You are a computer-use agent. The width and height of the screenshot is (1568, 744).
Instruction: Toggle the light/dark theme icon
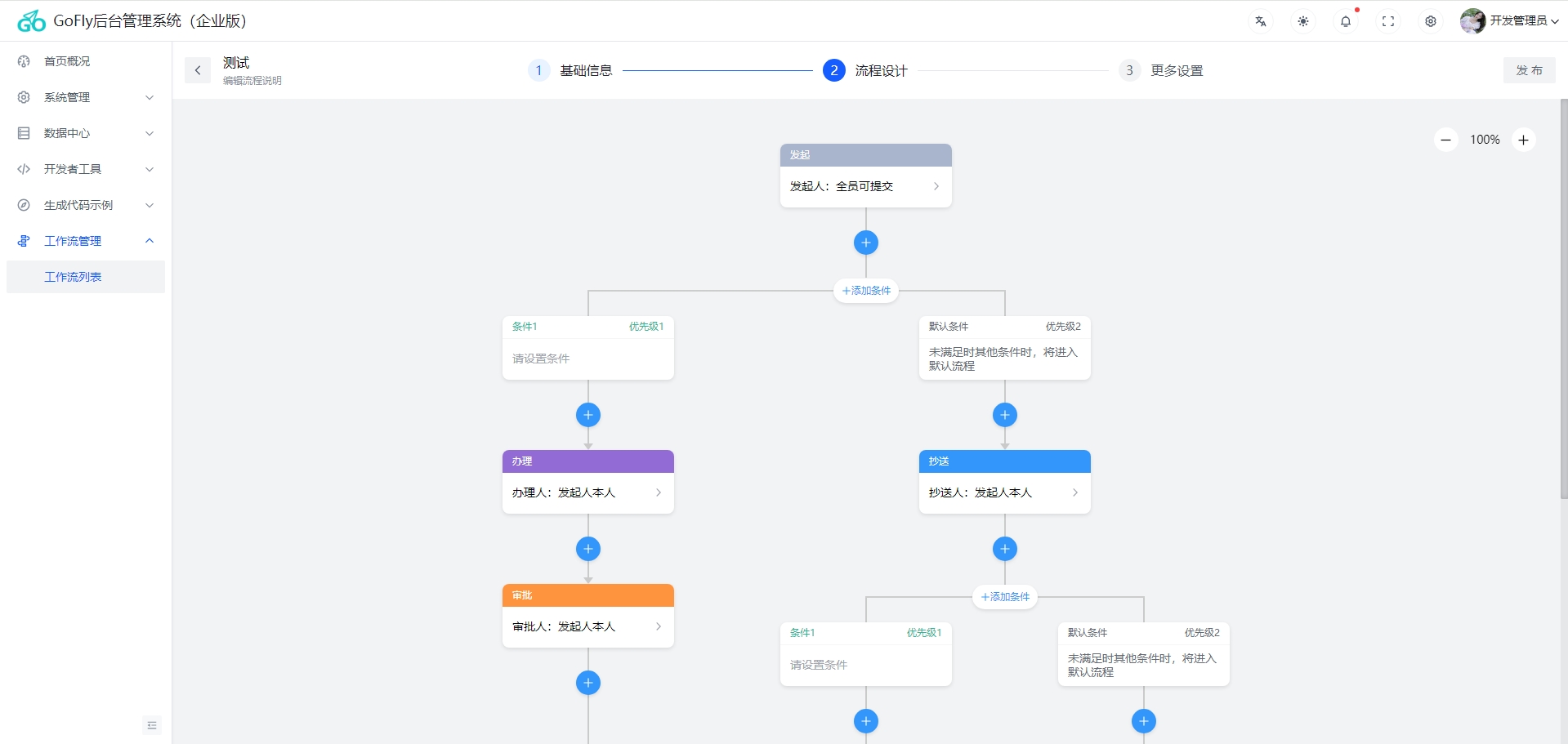(1302, 21)
